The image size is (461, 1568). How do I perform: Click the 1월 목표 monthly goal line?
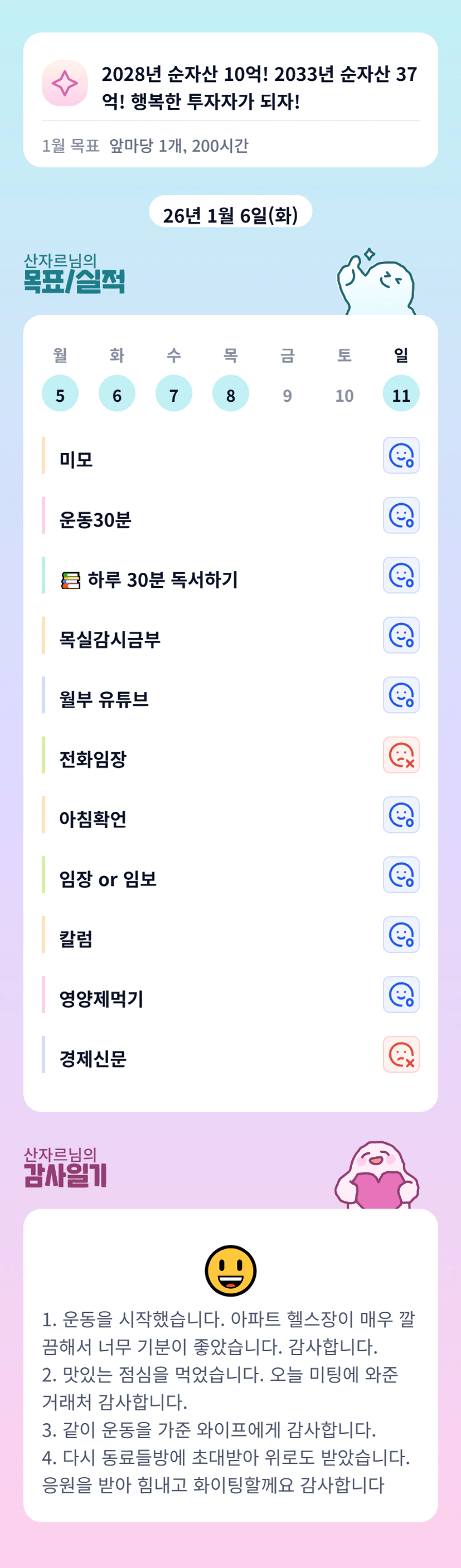point(145,146)
